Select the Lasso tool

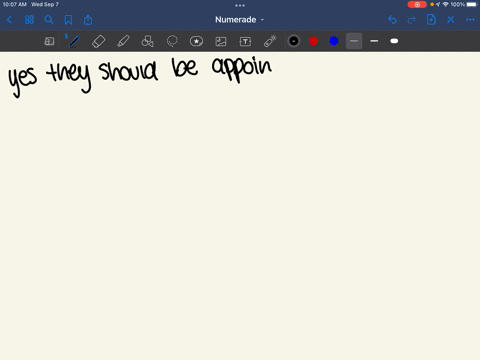pyautogui.click(x=172, y=41)
